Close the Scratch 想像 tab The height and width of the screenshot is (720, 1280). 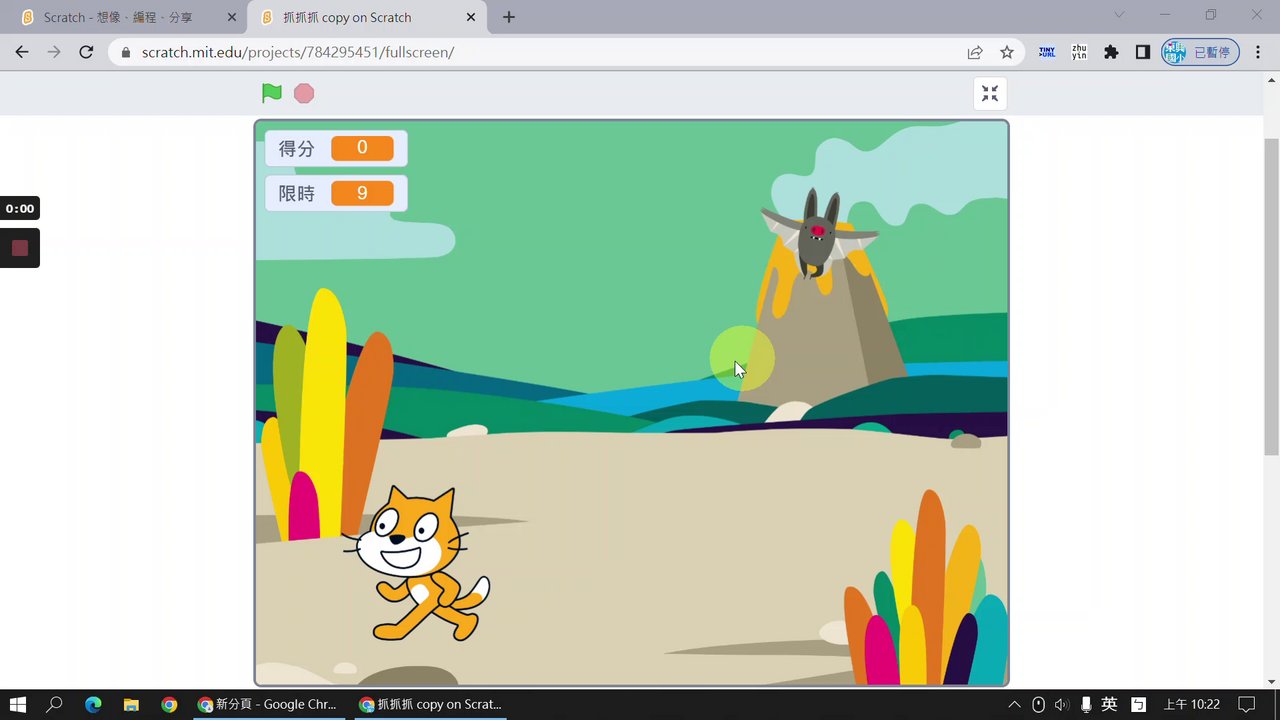(231, 17)
